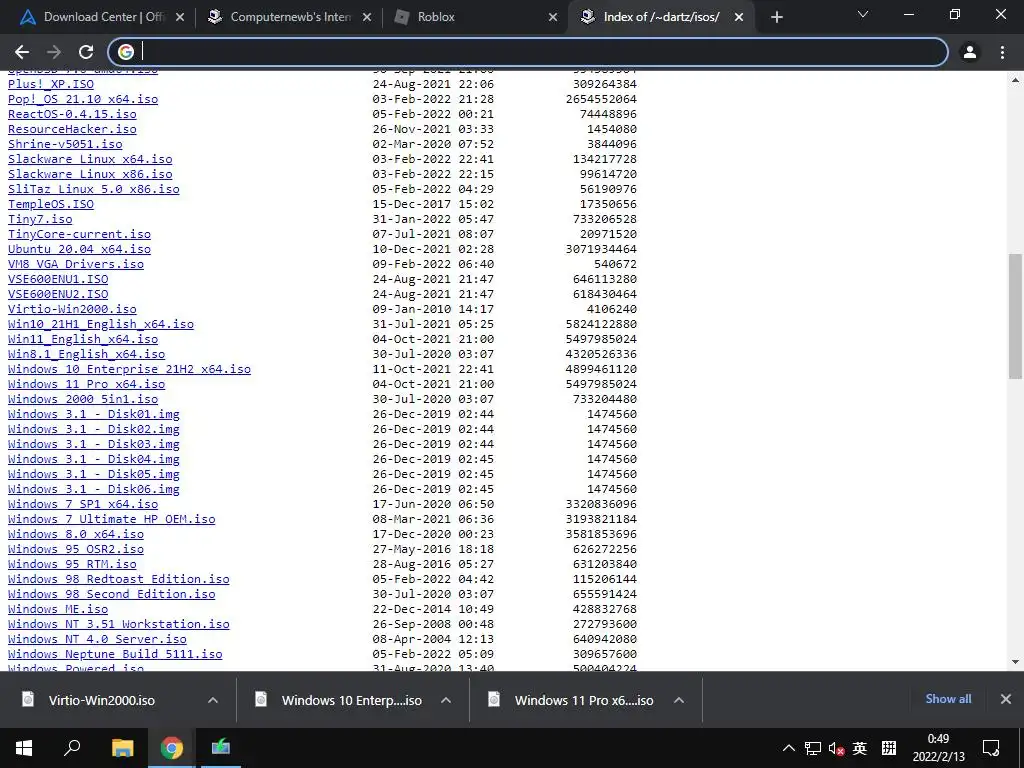Download Windows 7 Ultimate HP OEM.iso
The image size is (1024, 768).
click(x=112, y=519)
